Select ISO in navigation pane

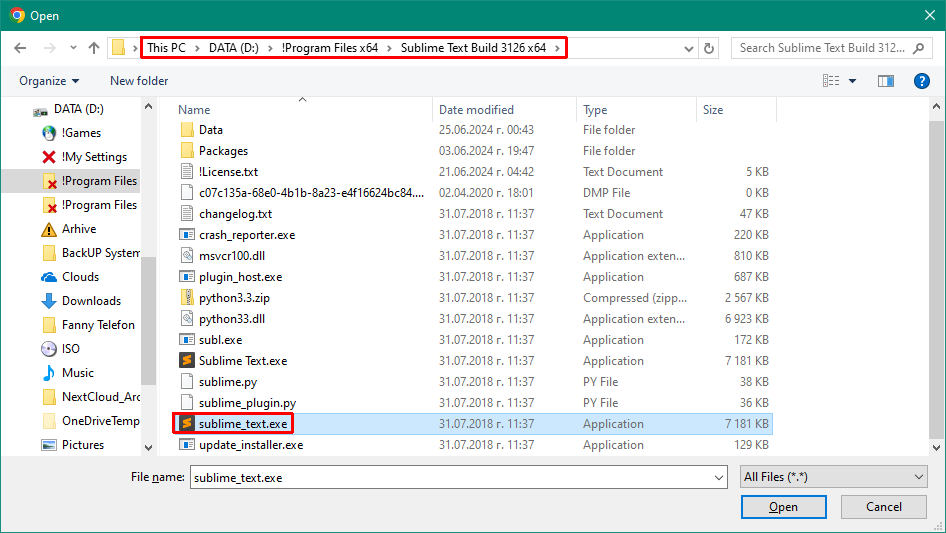pos(70,349)
